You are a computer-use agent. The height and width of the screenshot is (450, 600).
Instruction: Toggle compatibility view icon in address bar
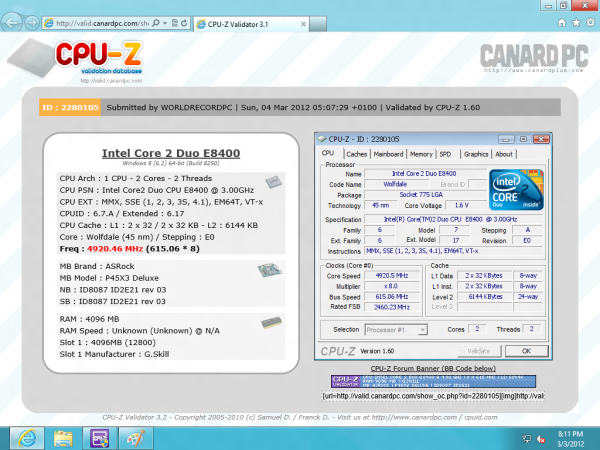coord(174,23)
